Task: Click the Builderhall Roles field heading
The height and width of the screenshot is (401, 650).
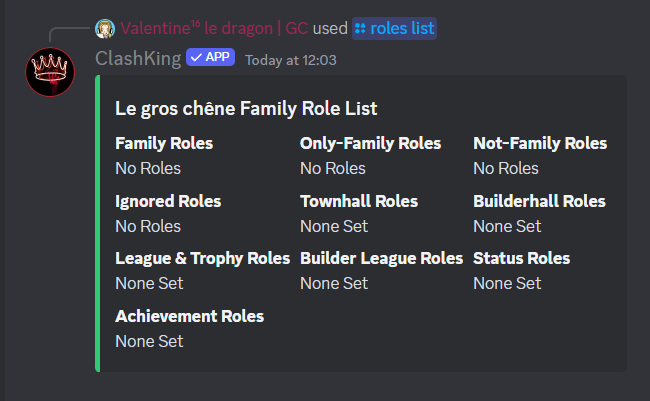Action: pyautogui.click(x=539, y=201)
